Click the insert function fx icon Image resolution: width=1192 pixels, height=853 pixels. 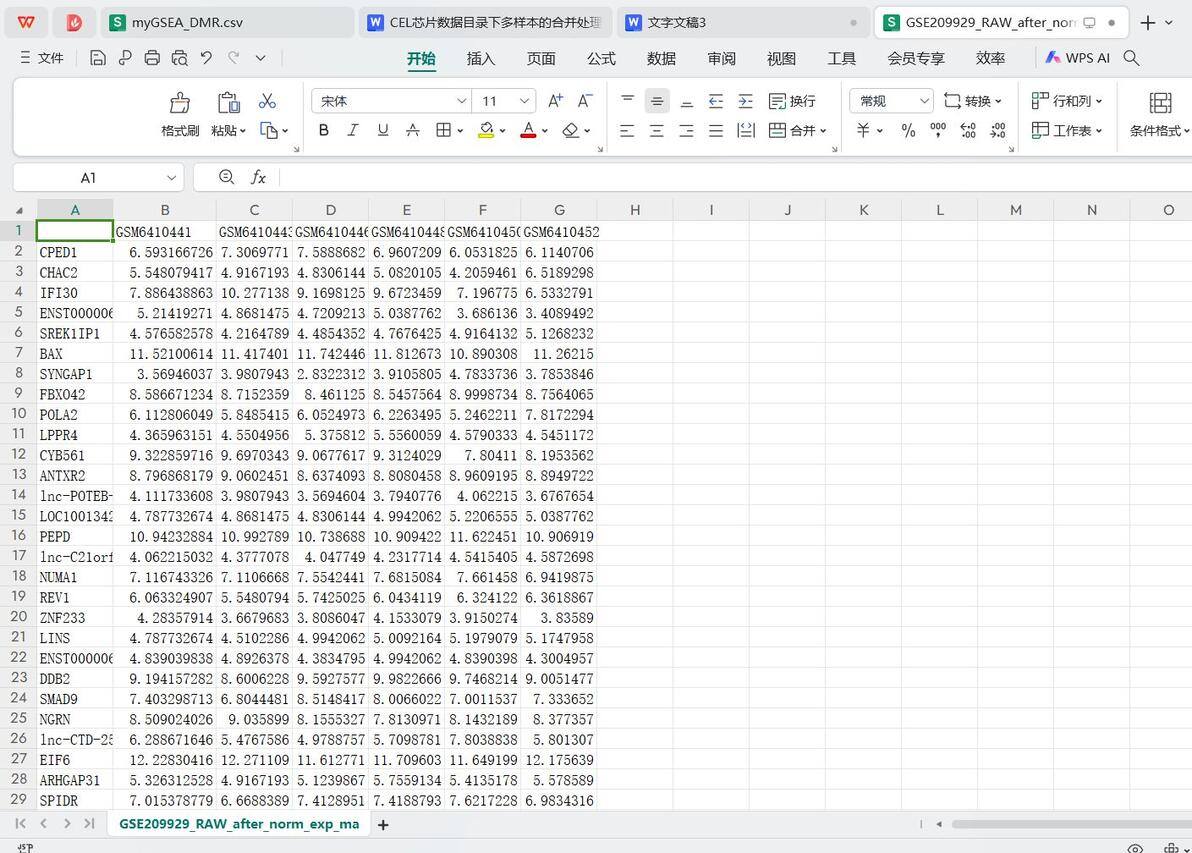[258, 177]
